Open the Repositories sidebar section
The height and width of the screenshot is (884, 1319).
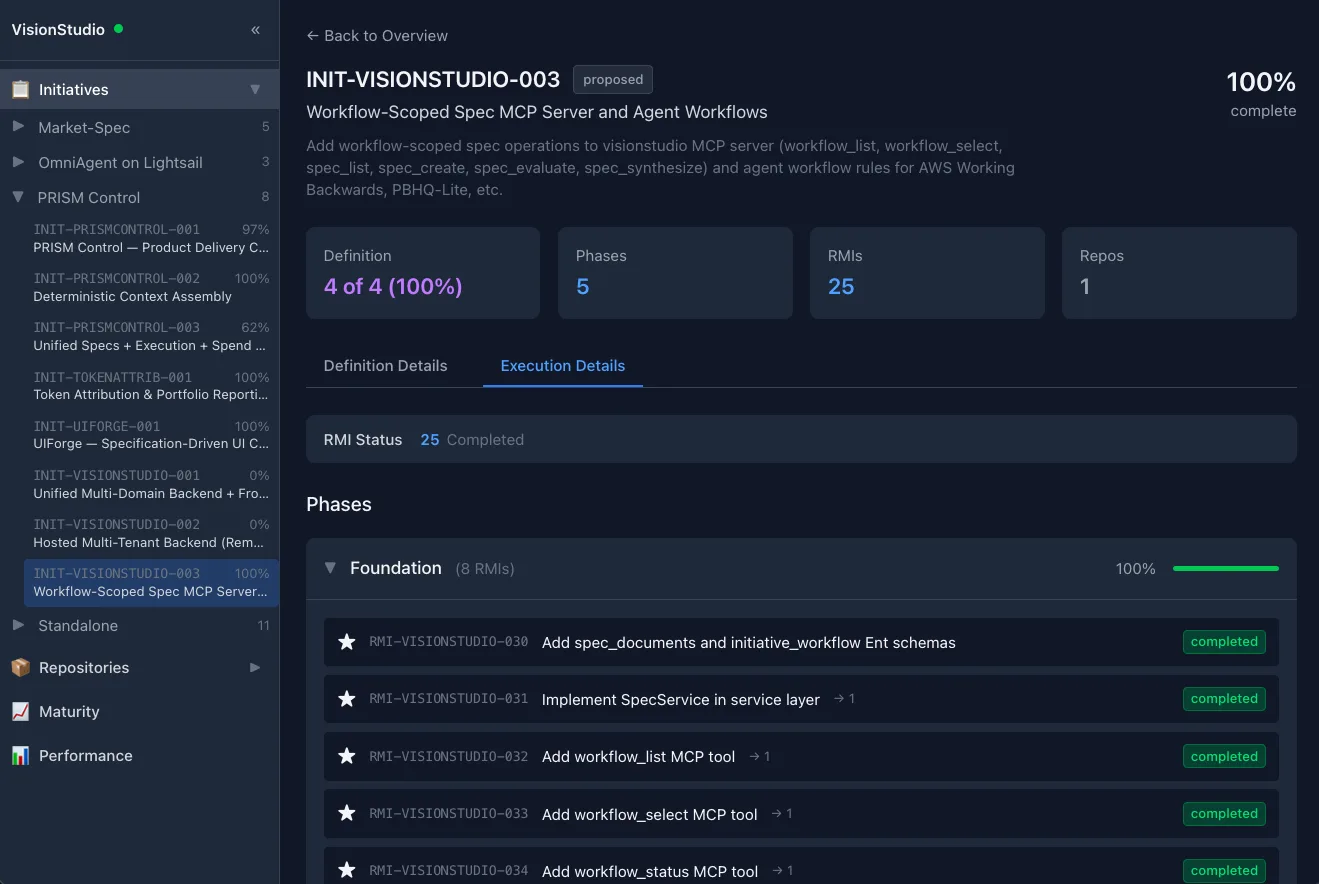(x=139, y=667)
